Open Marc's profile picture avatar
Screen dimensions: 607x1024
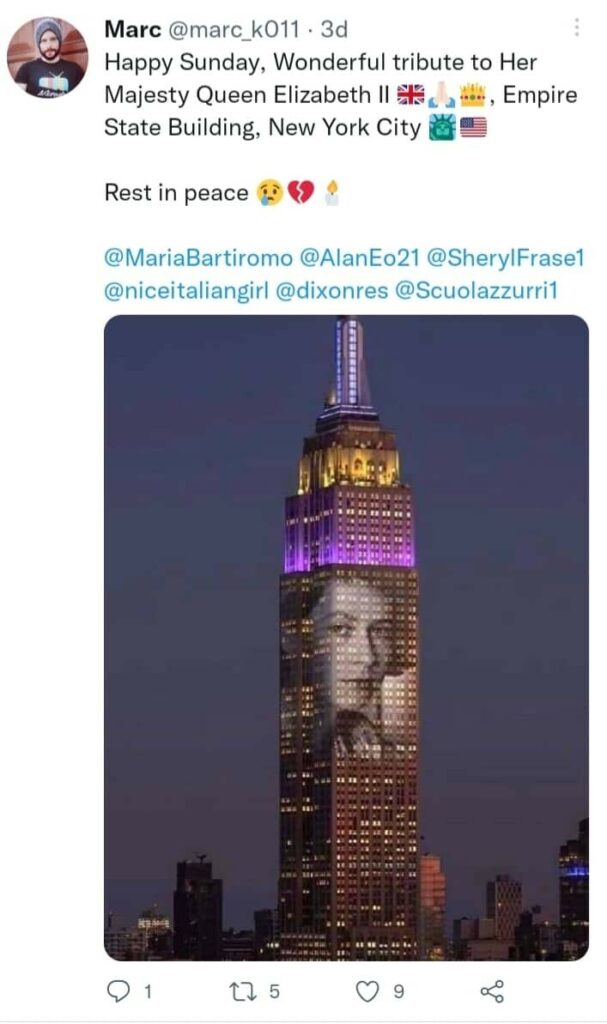(47, 57)
